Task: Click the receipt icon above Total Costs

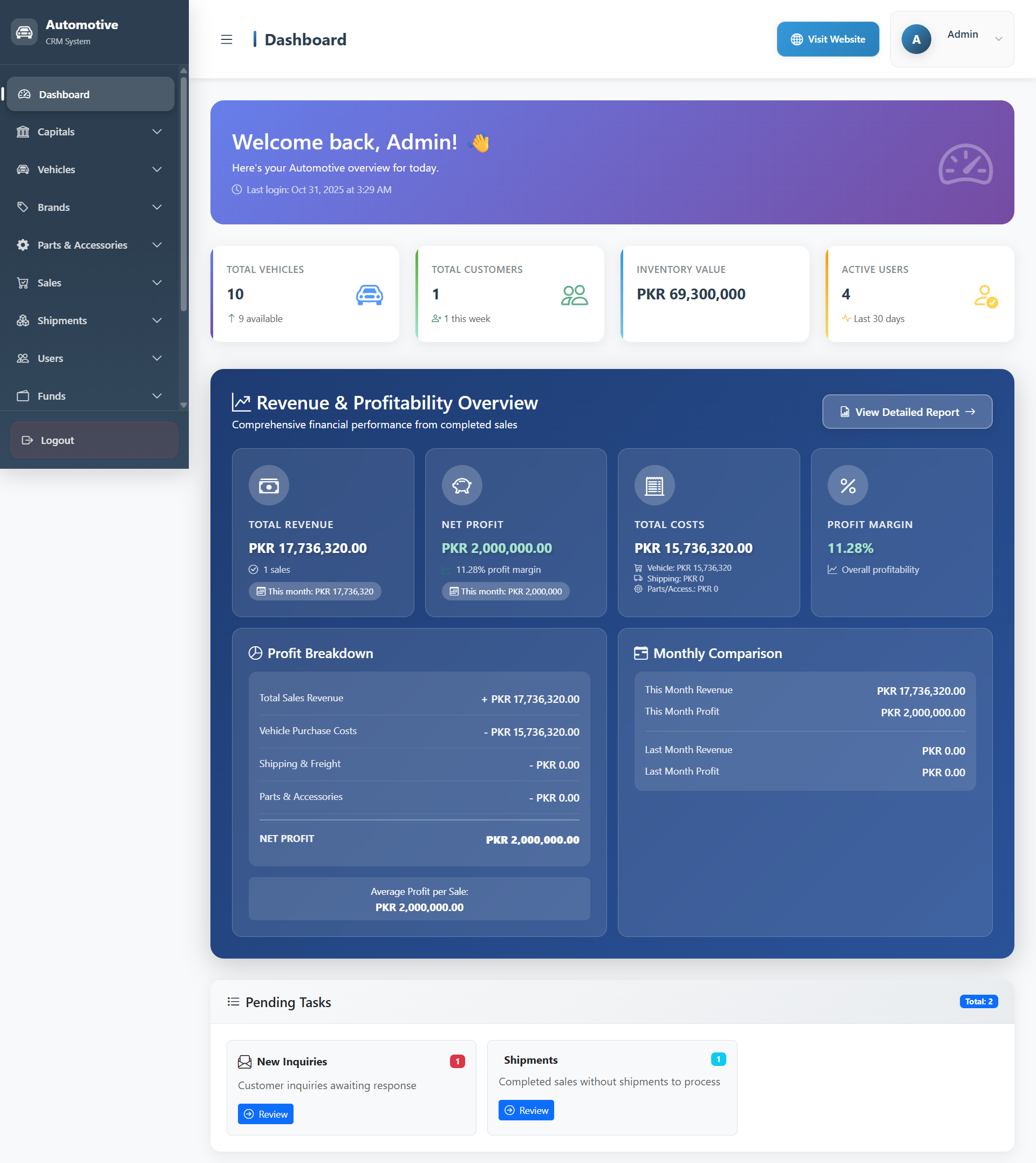Action: 654,485
